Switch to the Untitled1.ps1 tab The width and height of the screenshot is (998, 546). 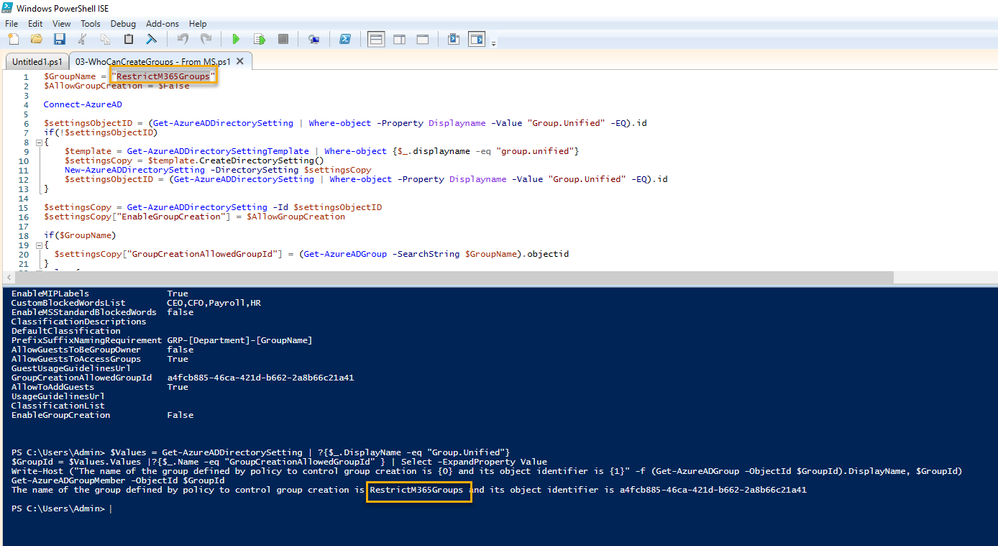pyautogui.click(x=37, y=62)
